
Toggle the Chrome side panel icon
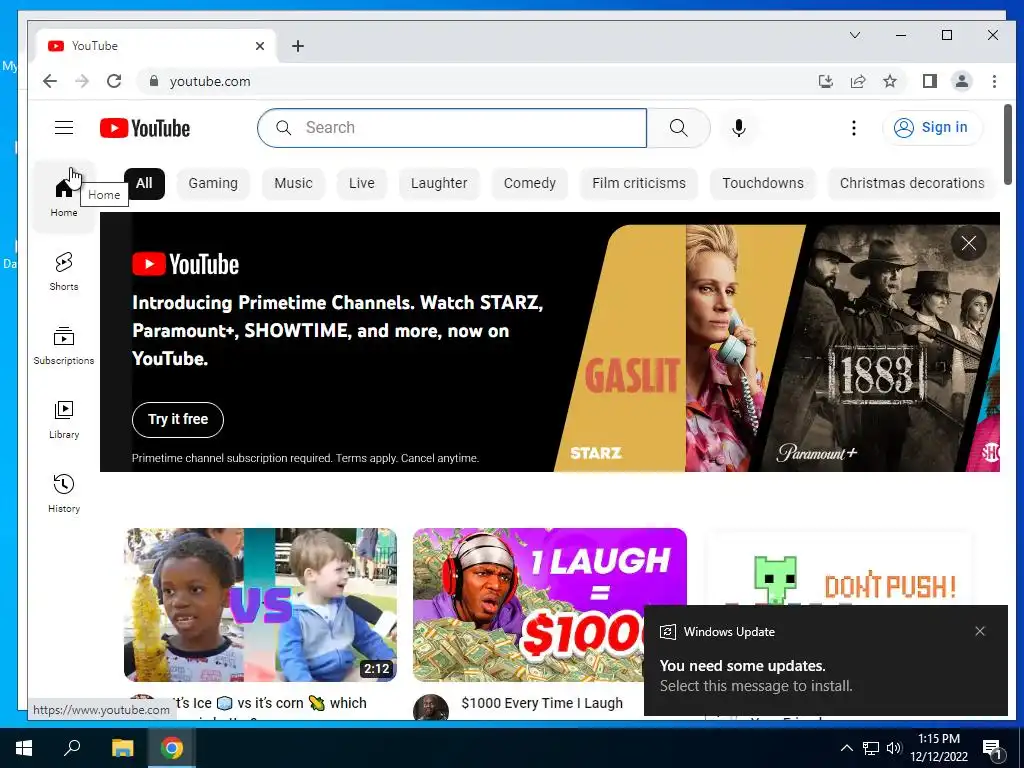[929, 81]
